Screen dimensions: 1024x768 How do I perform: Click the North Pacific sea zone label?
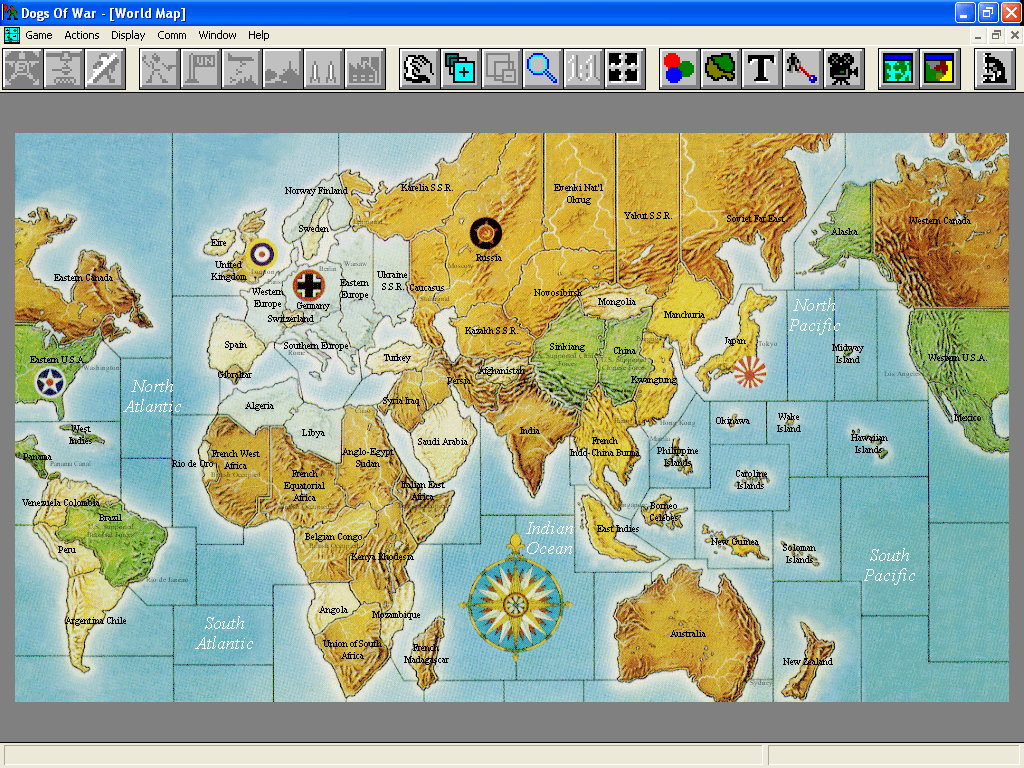814,315
